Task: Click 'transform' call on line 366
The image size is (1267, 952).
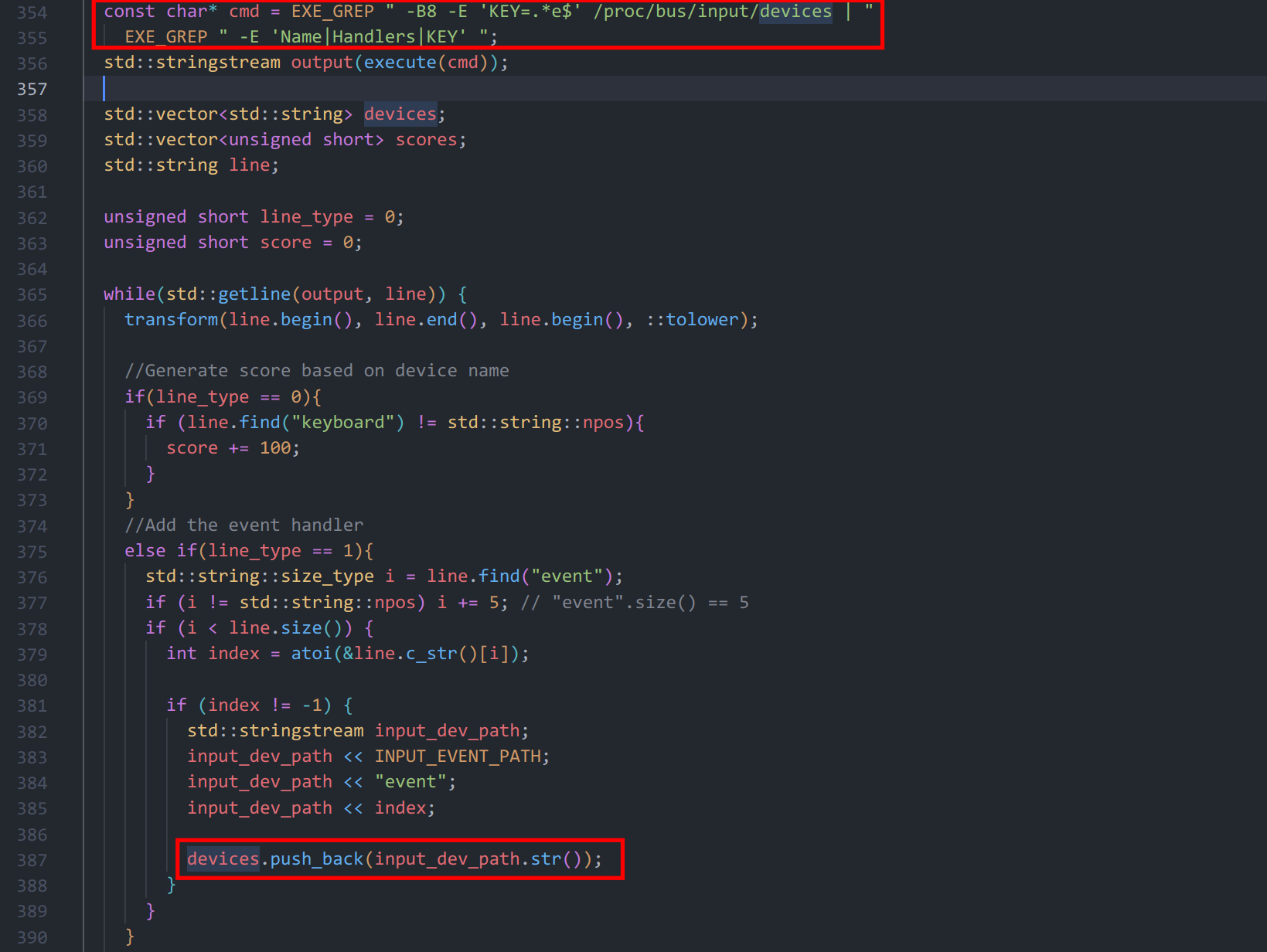Action: point(172,320)
